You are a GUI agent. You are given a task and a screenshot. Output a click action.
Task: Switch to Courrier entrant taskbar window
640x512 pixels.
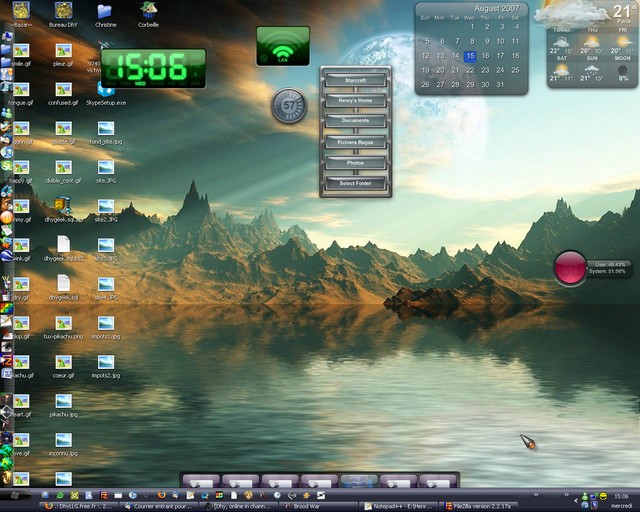tap(159, 506)
